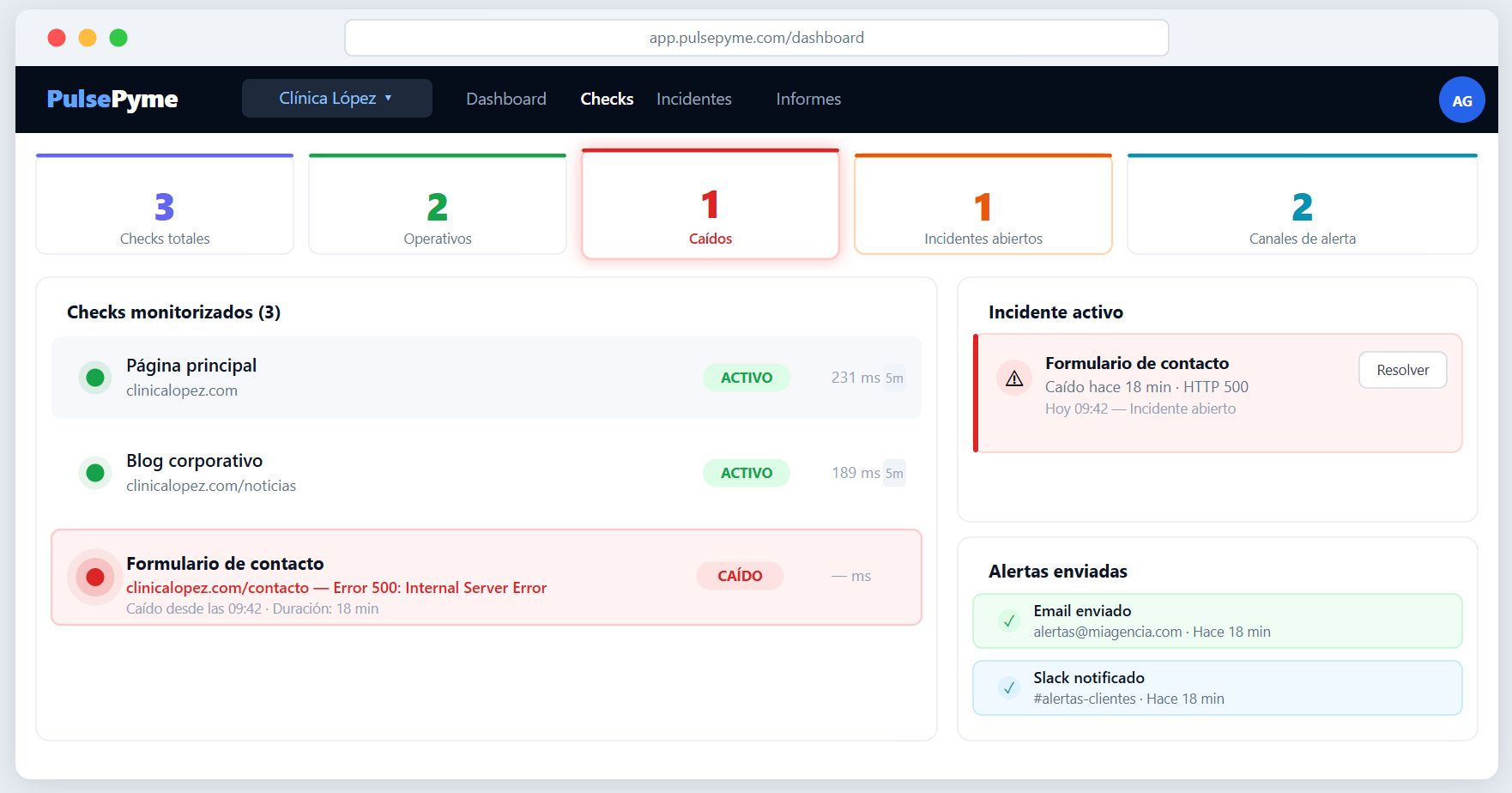1512x793 pixels.
Task: Click the green maximize window button
Action: pyautogui.click(x=118, y=38)
